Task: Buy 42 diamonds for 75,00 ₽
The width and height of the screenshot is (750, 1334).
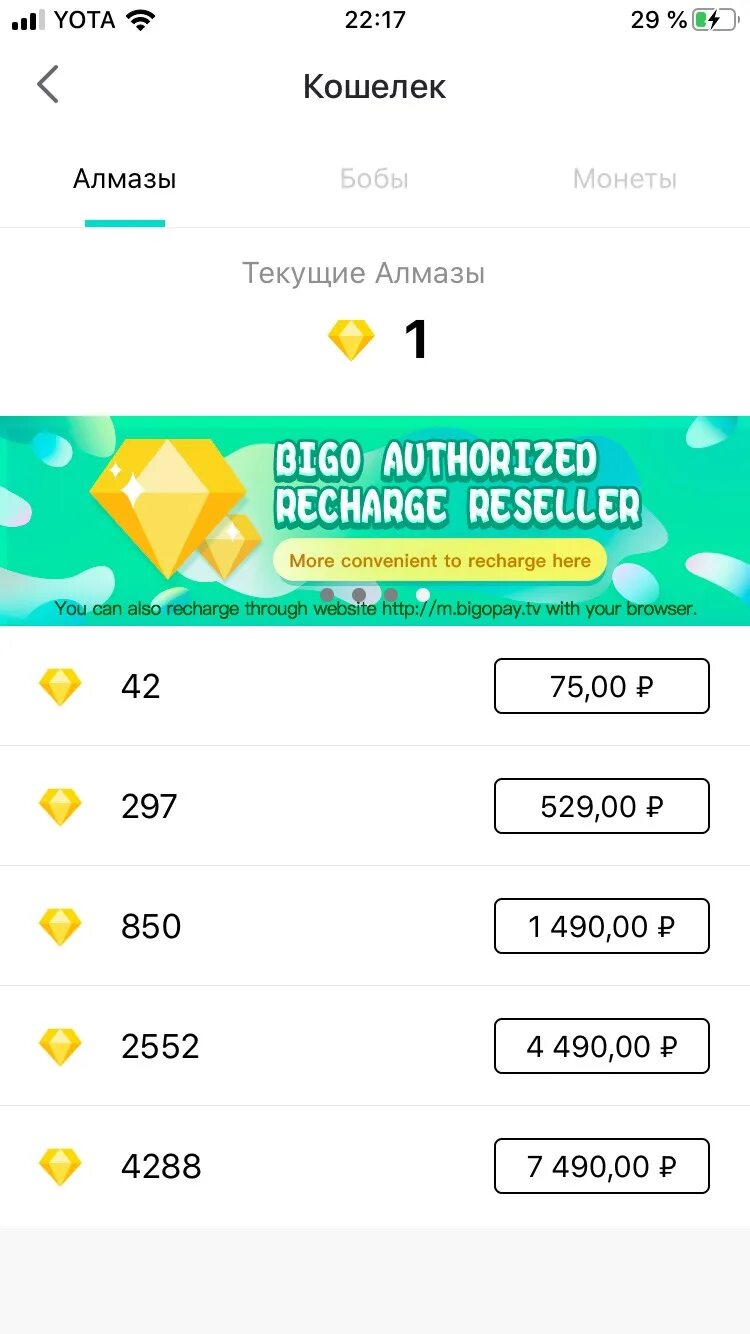Action: point(602,686)
